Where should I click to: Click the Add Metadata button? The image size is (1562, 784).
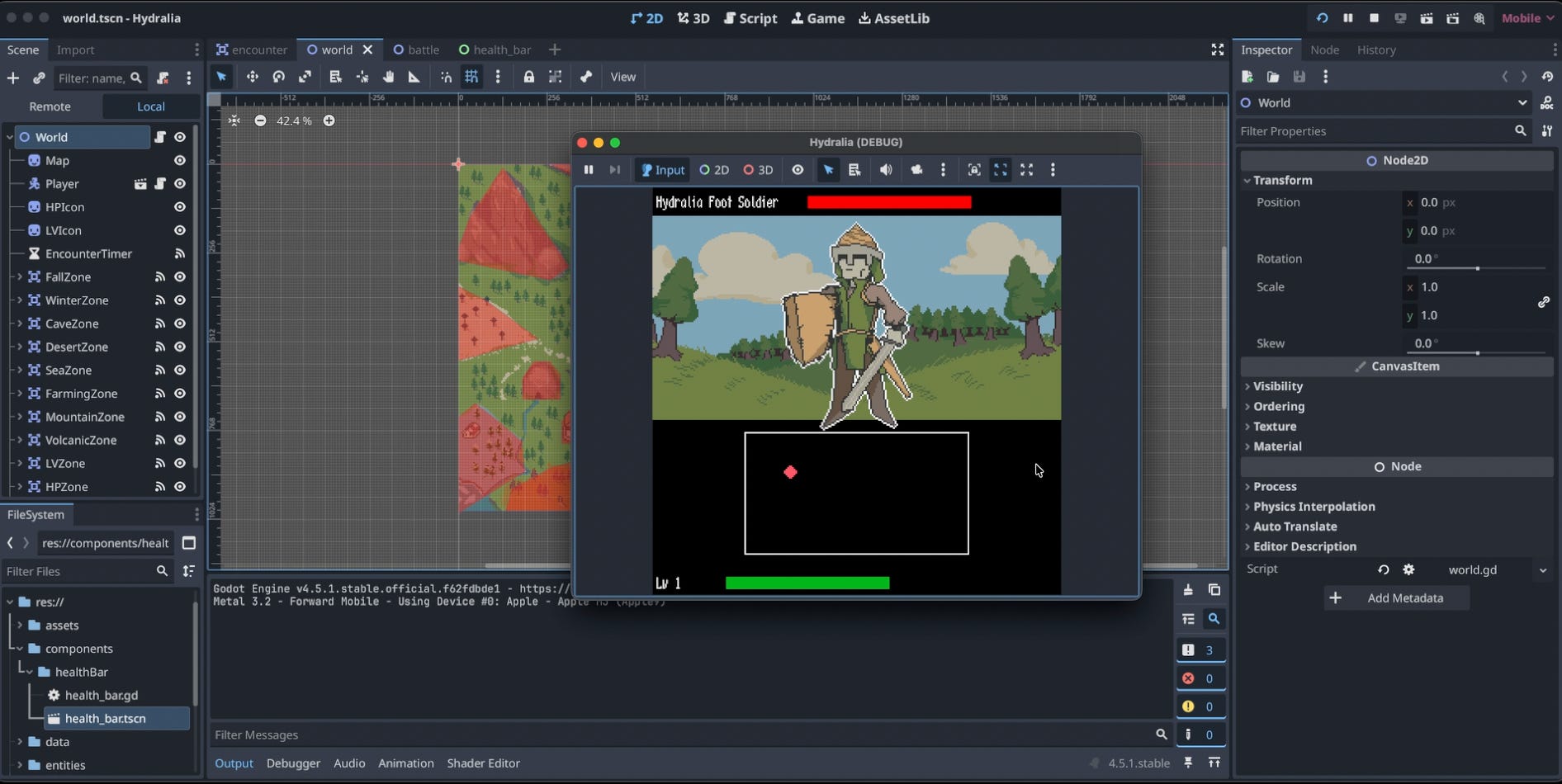click(x=1396, y=598)
